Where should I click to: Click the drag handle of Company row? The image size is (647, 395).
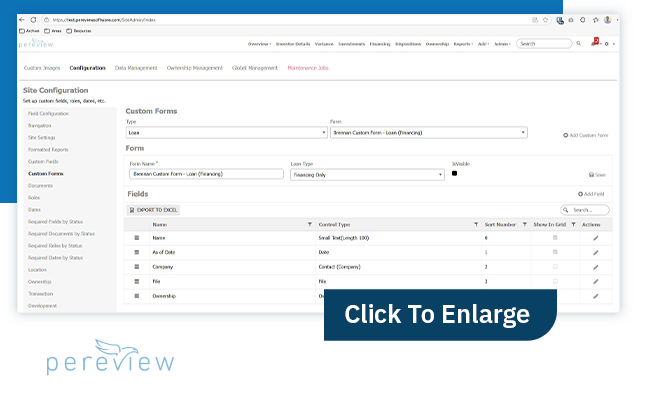point(137,267)
